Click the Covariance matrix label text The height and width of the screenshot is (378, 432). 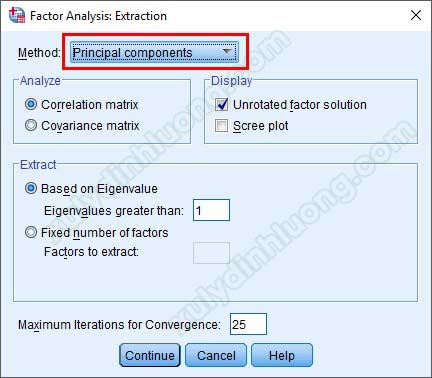(90, 126)
